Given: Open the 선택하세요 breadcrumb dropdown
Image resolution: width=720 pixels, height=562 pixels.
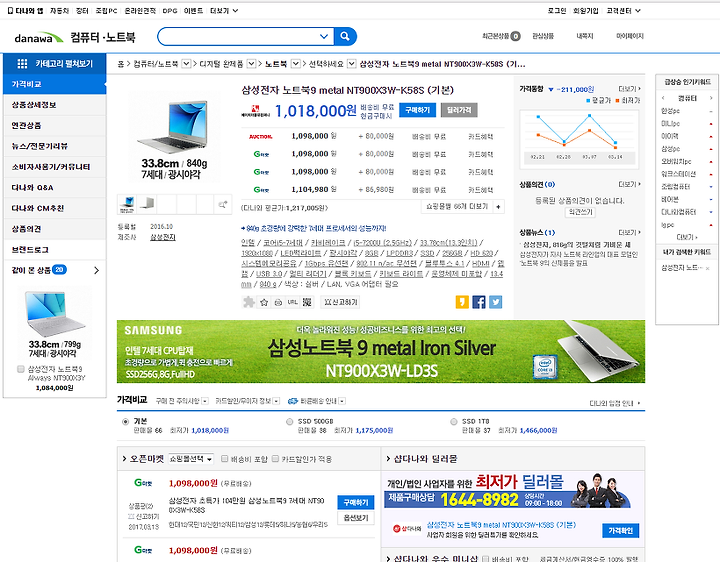Looking at the screenshot, I should pos(351,64).
